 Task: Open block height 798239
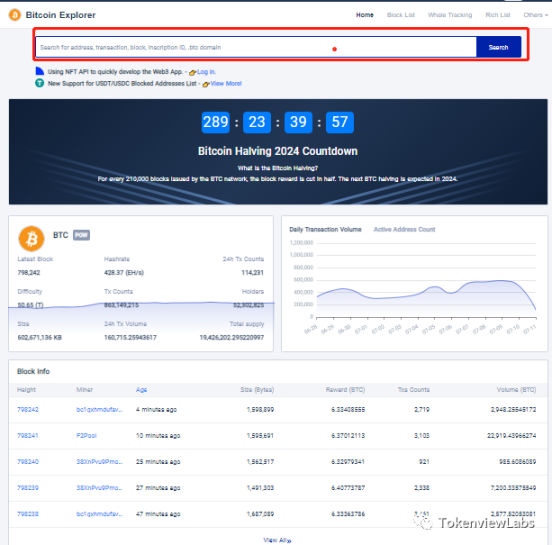coord(28,488)
